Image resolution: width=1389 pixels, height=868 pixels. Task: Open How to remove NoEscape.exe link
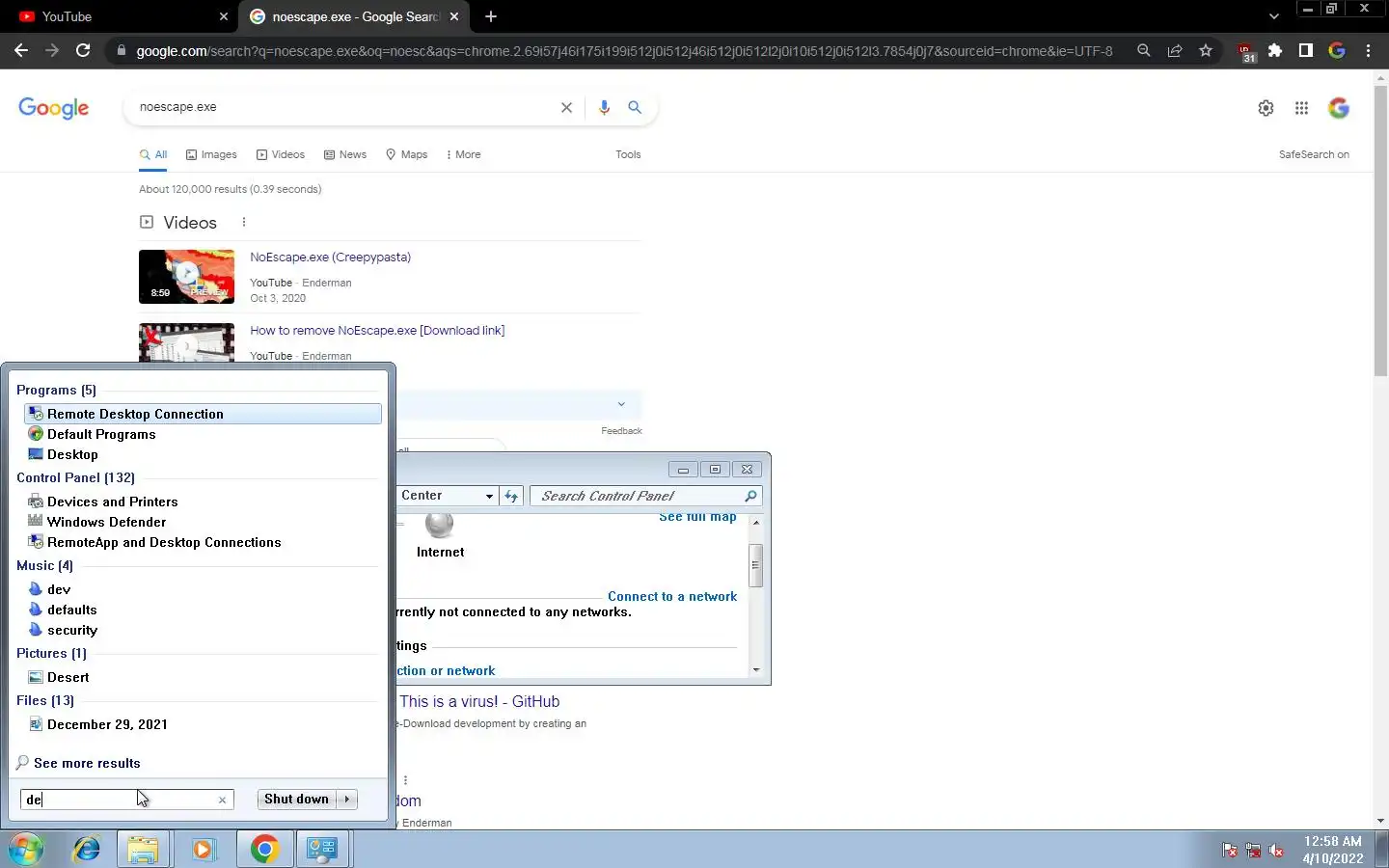377,331
